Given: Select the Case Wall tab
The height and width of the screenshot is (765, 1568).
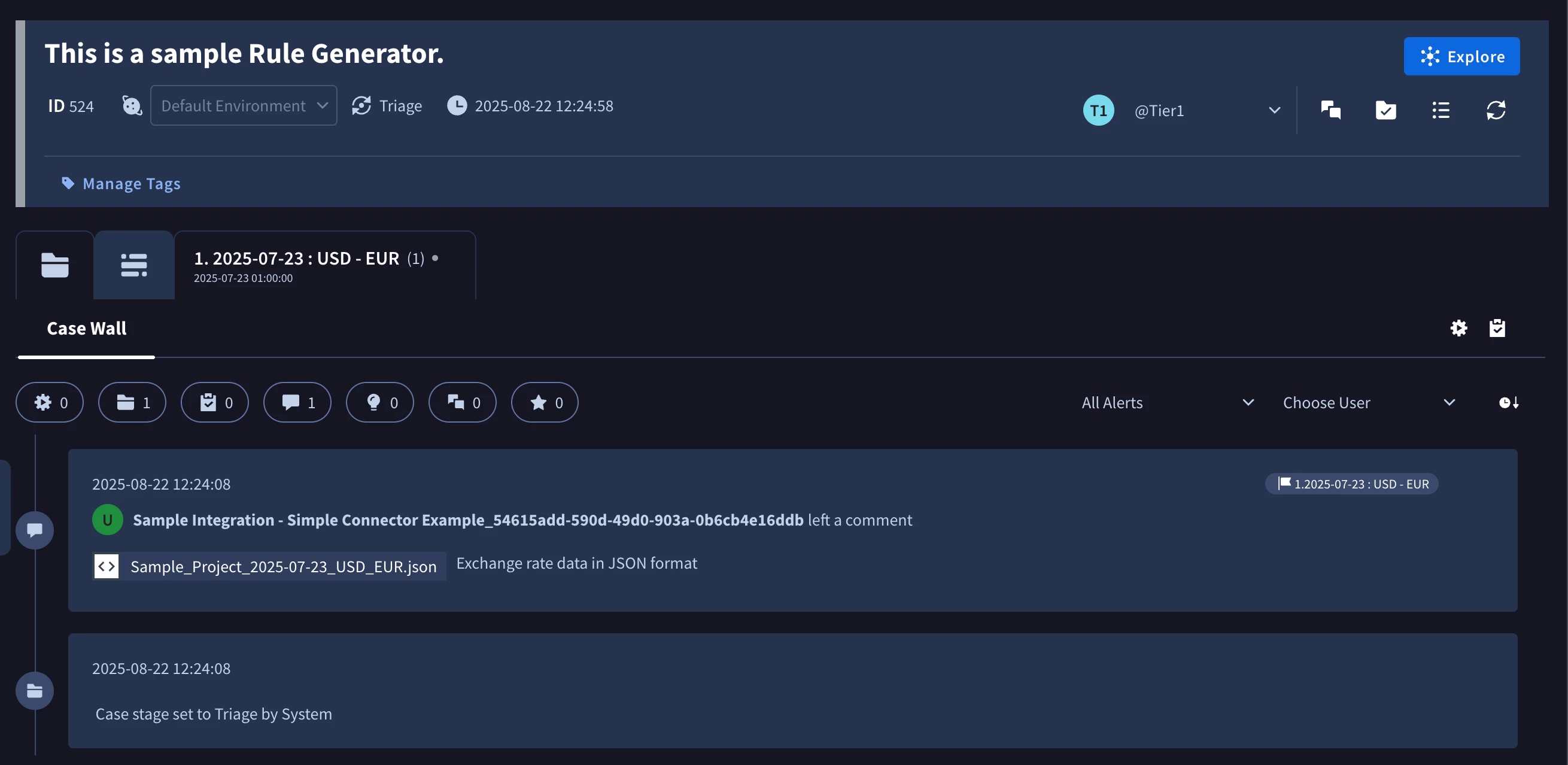Looking at the screenshot, I should click(86, 328).
